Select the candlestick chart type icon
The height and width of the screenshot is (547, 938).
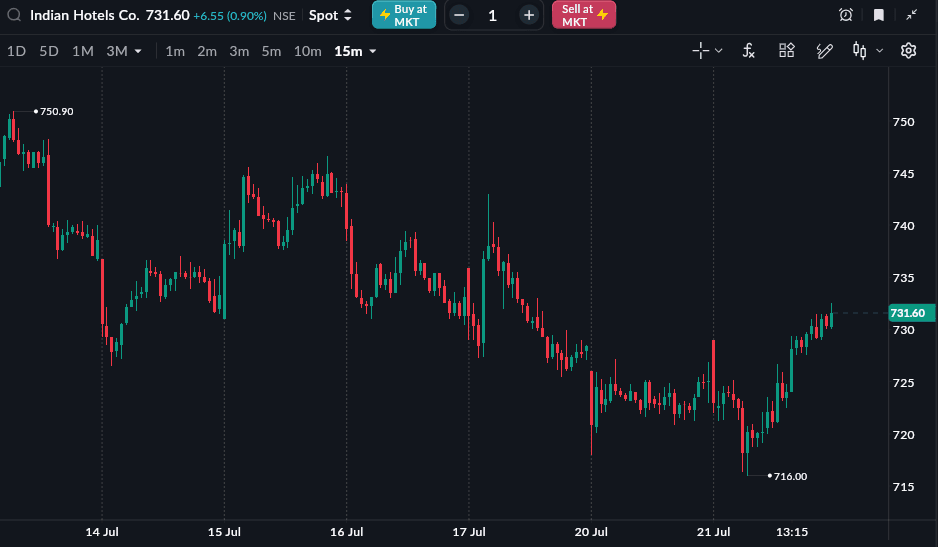(860, 51)
